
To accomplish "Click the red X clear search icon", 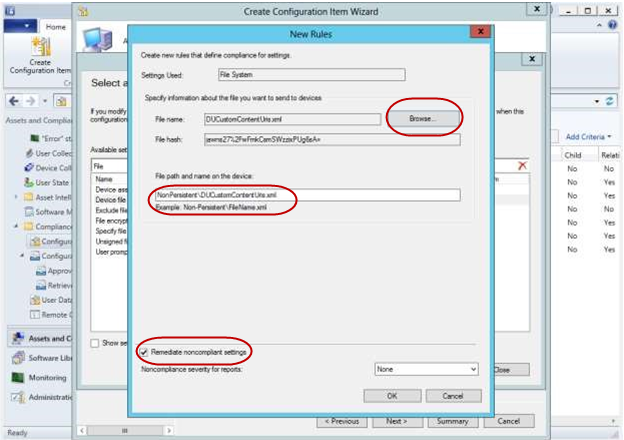I will (523, 165).
